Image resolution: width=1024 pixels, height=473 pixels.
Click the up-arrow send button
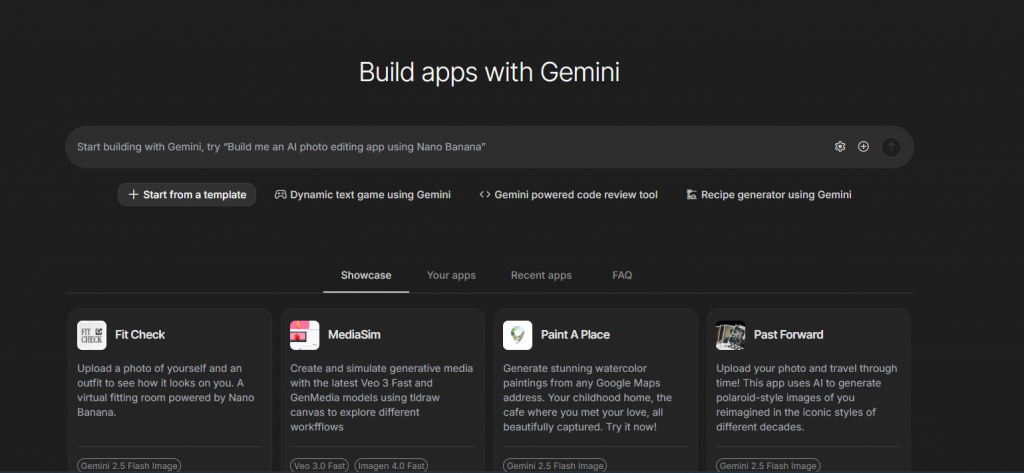point(891,147)
